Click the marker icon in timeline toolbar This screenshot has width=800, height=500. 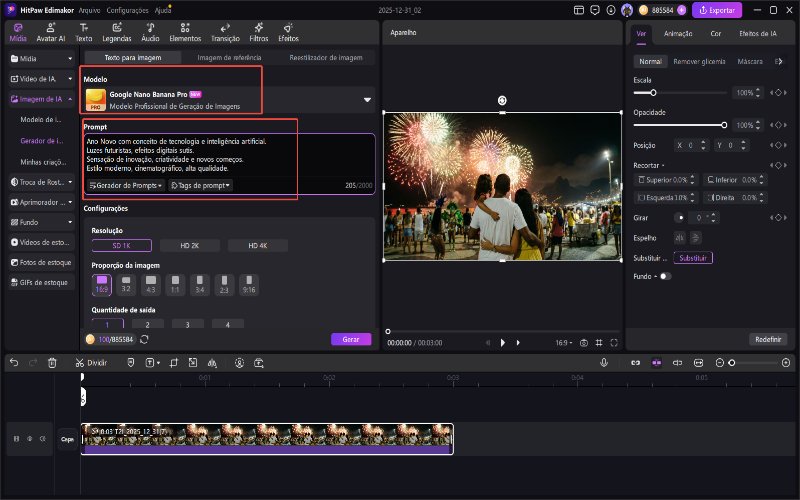[x=131, y=363]
